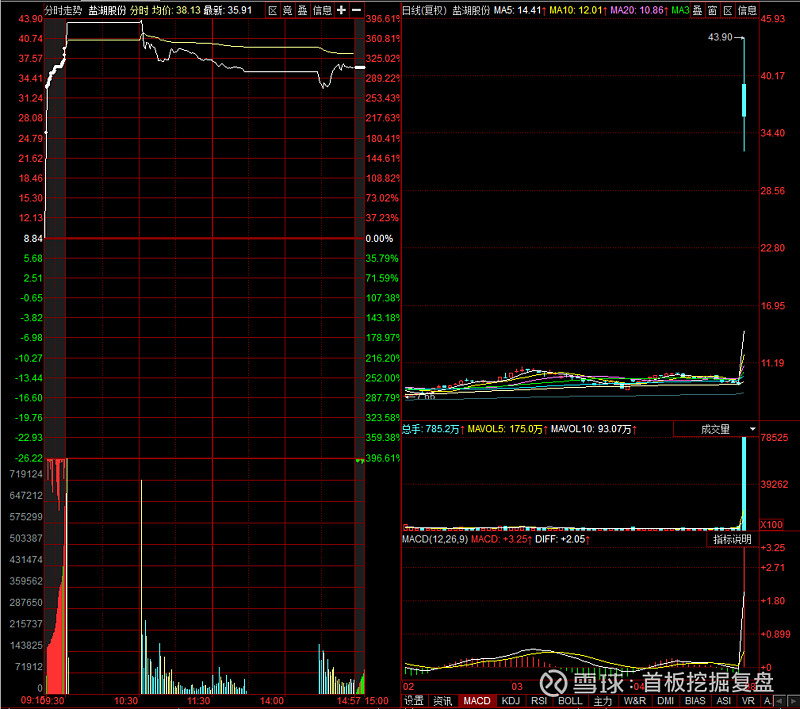Viewport: 800px width, 709px height.
Task: Switch to the BIAS indicator tab
Action: tap(695, 701)
